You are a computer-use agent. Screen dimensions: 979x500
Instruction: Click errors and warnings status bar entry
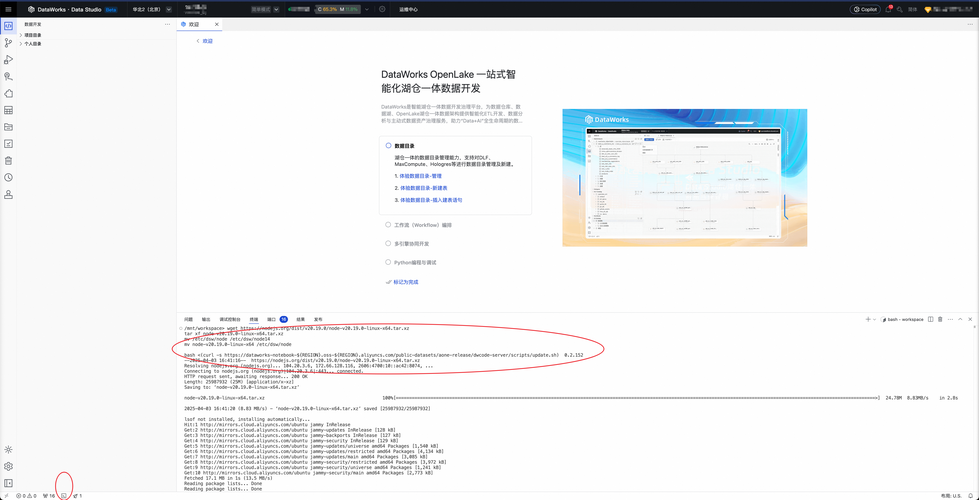(26, 496)
